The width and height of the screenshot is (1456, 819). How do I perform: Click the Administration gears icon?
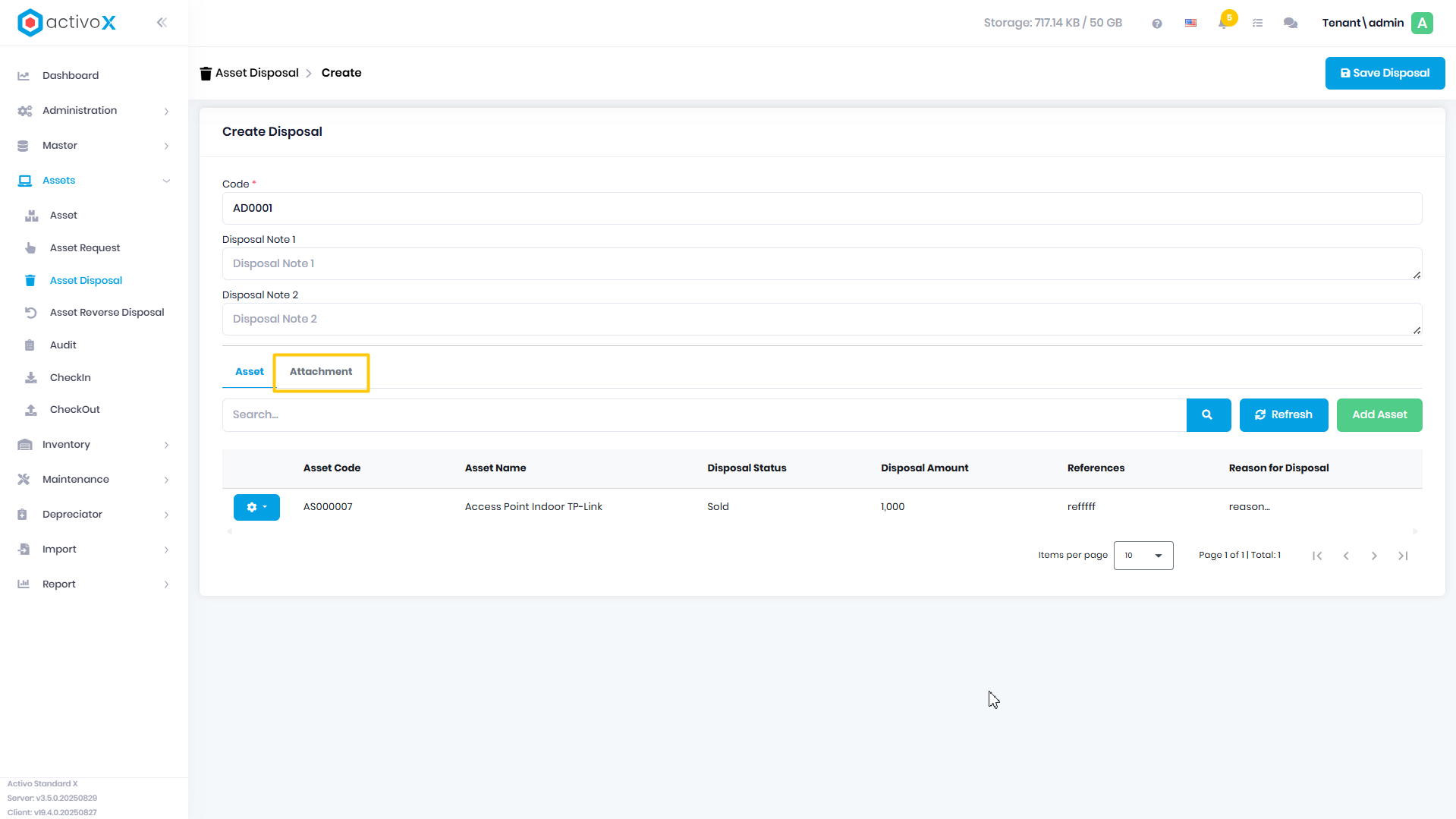pos(24,111)
